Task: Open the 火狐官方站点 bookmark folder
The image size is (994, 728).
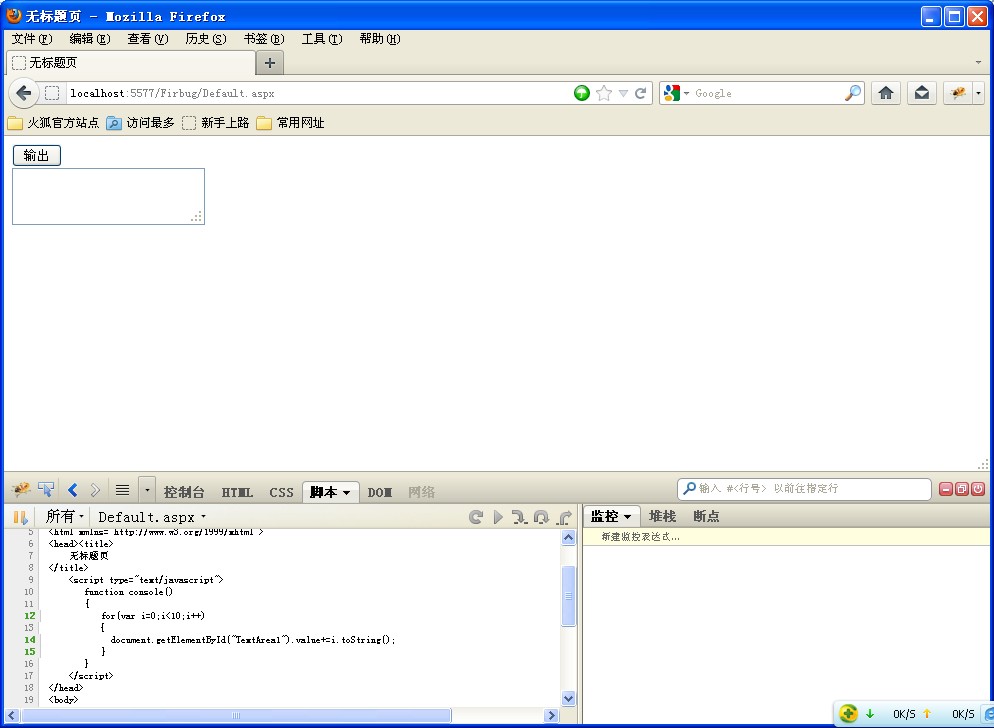Action: coord(53,122)
